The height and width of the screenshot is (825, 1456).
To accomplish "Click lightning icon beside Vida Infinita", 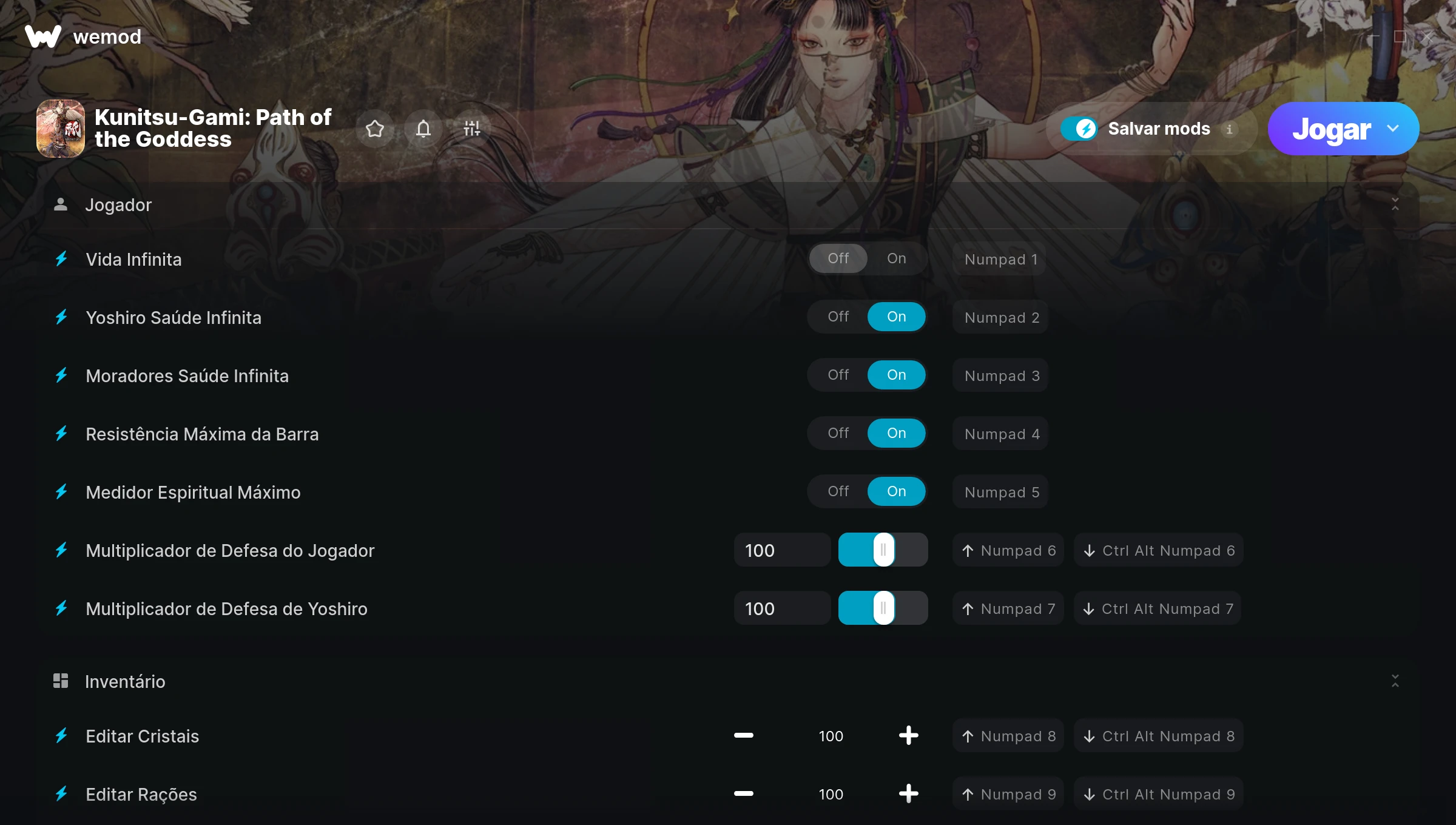I will pos(61,259).
